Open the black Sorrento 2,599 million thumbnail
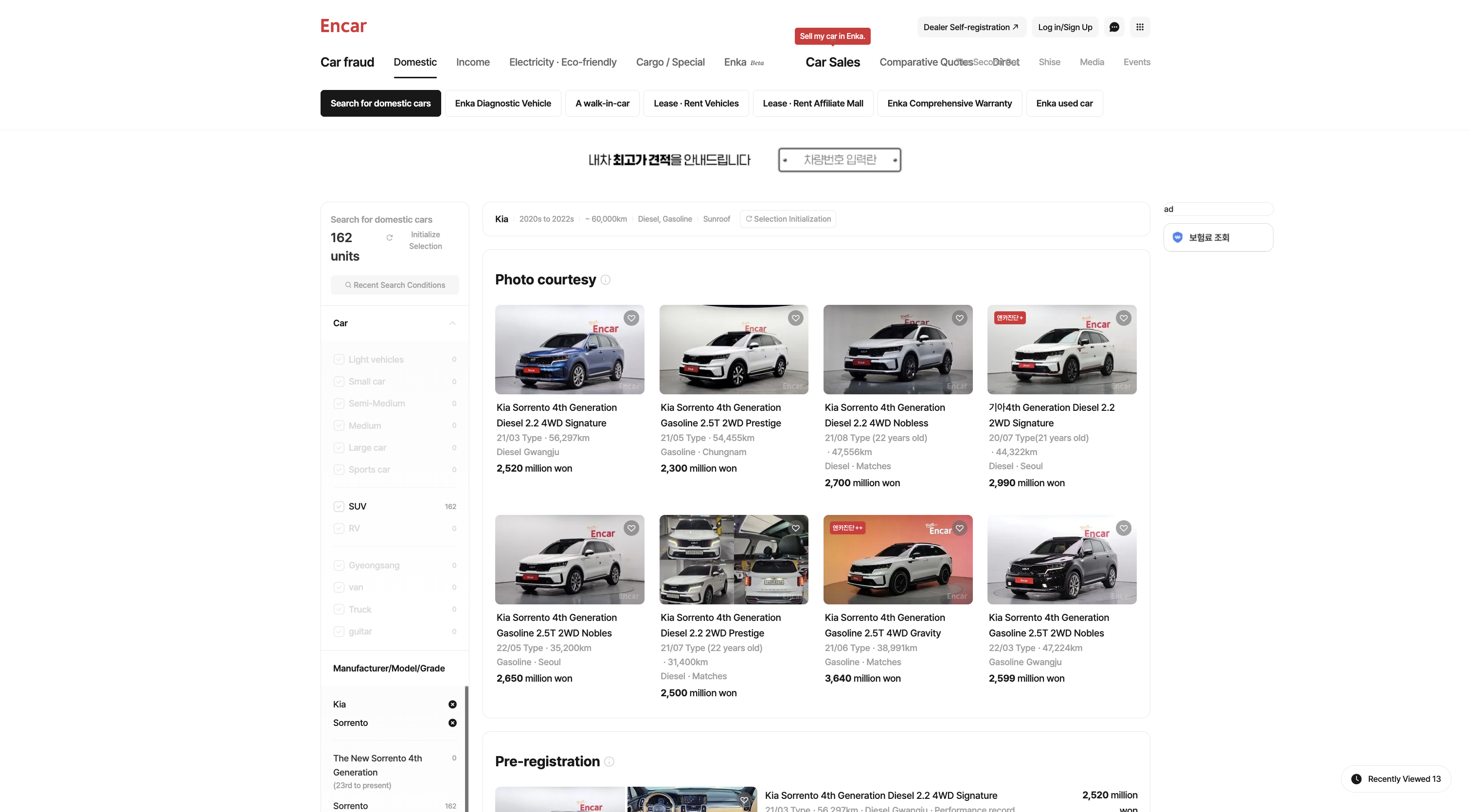Image resolution: width=1470 pixels, height=812 pixels. [1061, 559]
